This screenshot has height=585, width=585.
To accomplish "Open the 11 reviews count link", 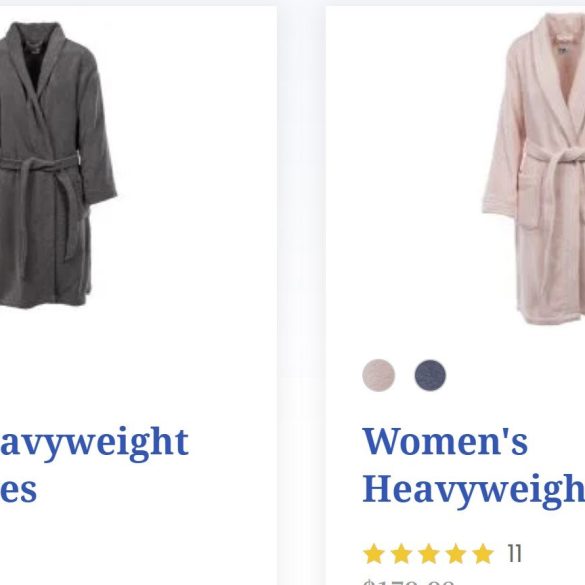I will pos(514,553).
